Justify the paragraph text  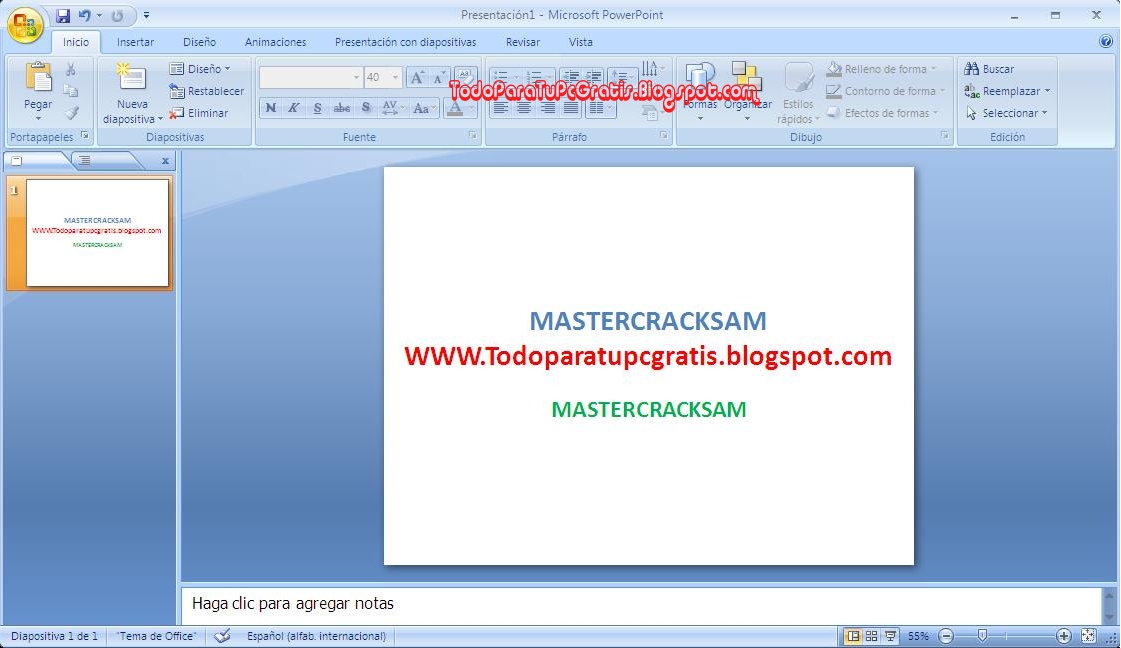[x=571, y=108]
